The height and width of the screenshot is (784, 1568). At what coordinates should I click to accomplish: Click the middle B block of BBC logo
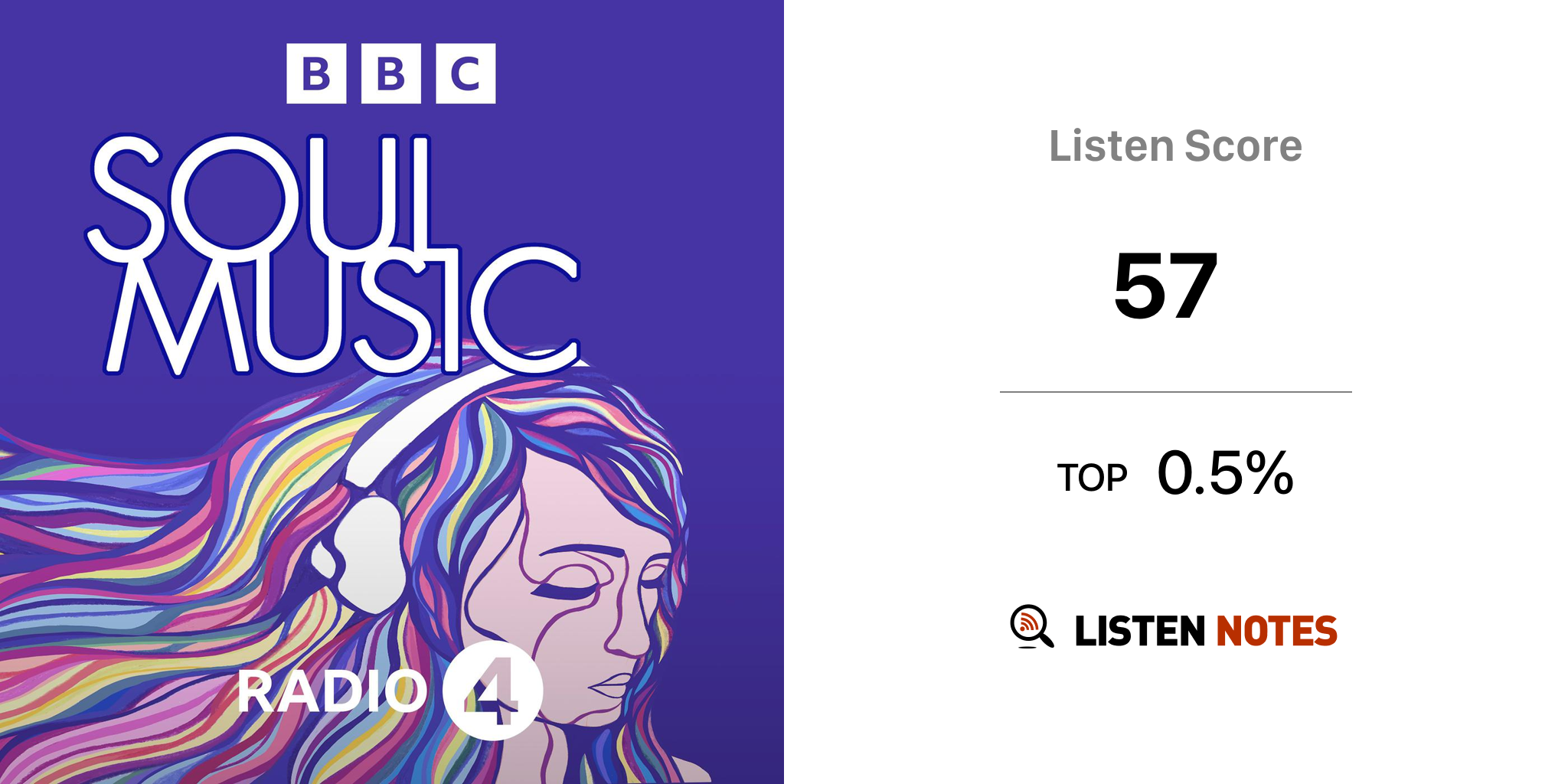tap(390, 73)
